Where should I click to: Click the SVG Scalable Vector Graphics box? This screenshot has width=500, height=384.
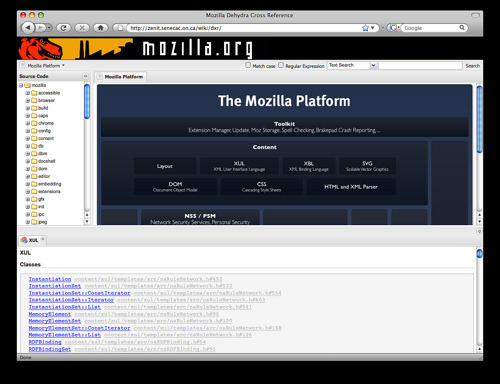point(367,166)
